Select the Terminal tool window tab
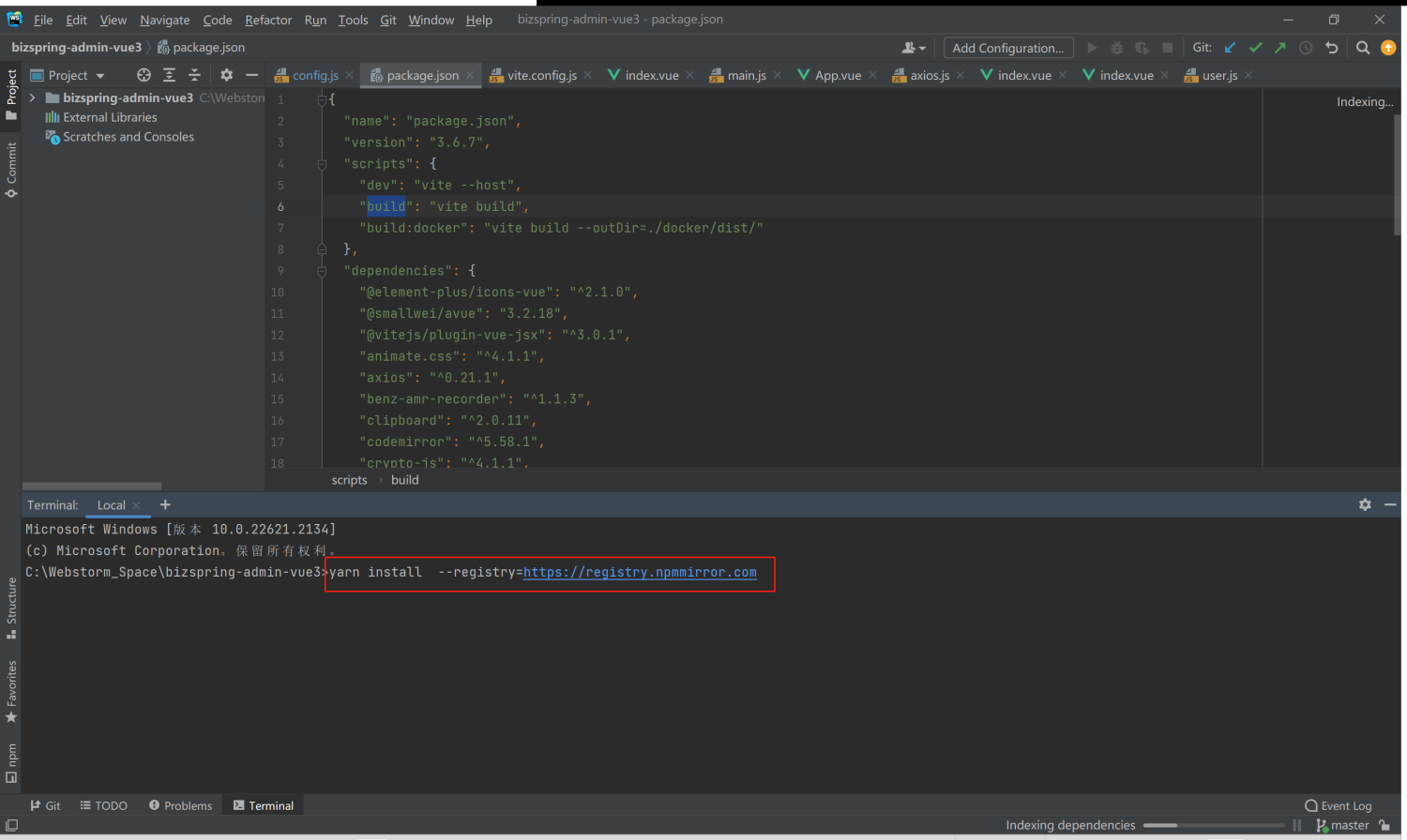1407x840 pixels. click(x=264, y=806)
